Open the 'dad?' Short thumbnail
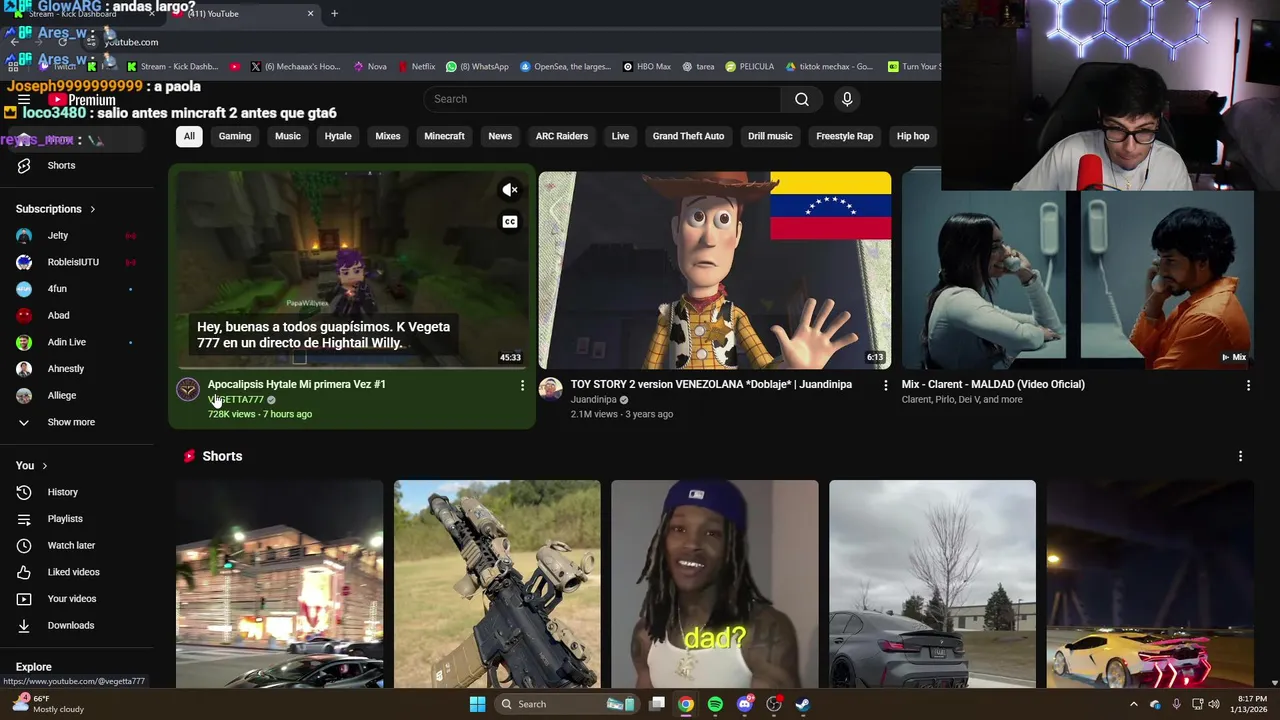Screen dimensions: 1280x720 [715, 584]
